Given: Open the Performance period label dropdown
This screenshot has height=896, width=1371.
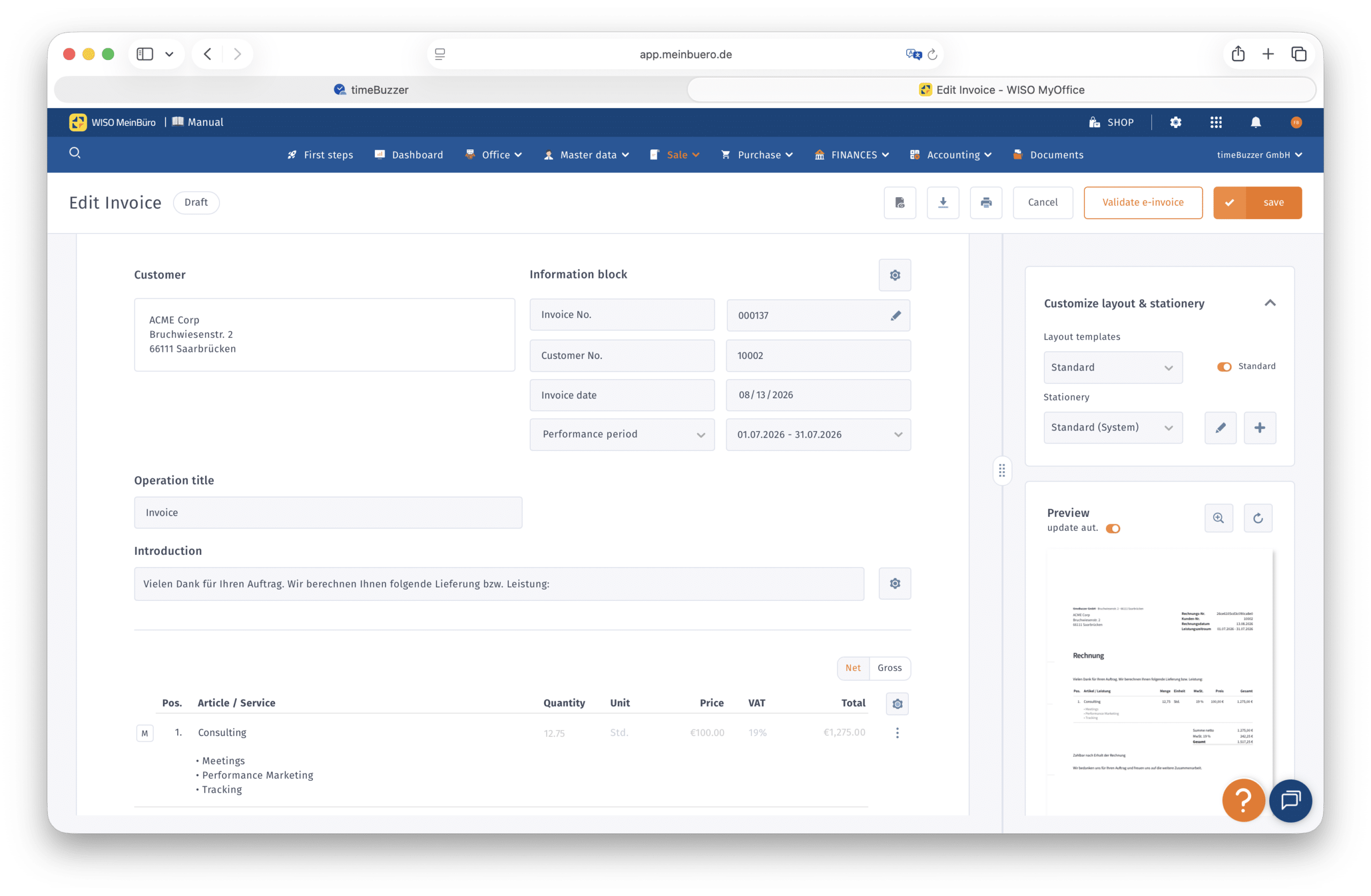Looking at the screenshot, I should [622, 434].
